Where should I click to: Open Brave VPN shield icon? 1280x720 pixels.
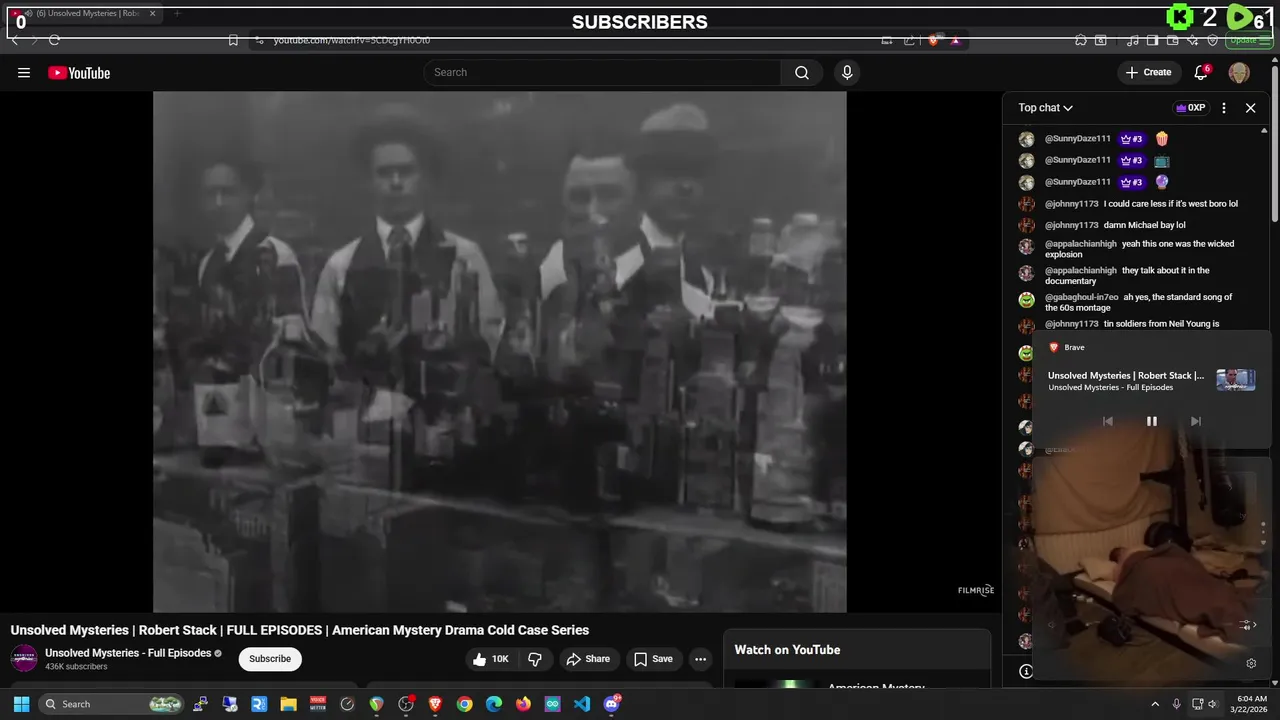tap(1213, 40)
